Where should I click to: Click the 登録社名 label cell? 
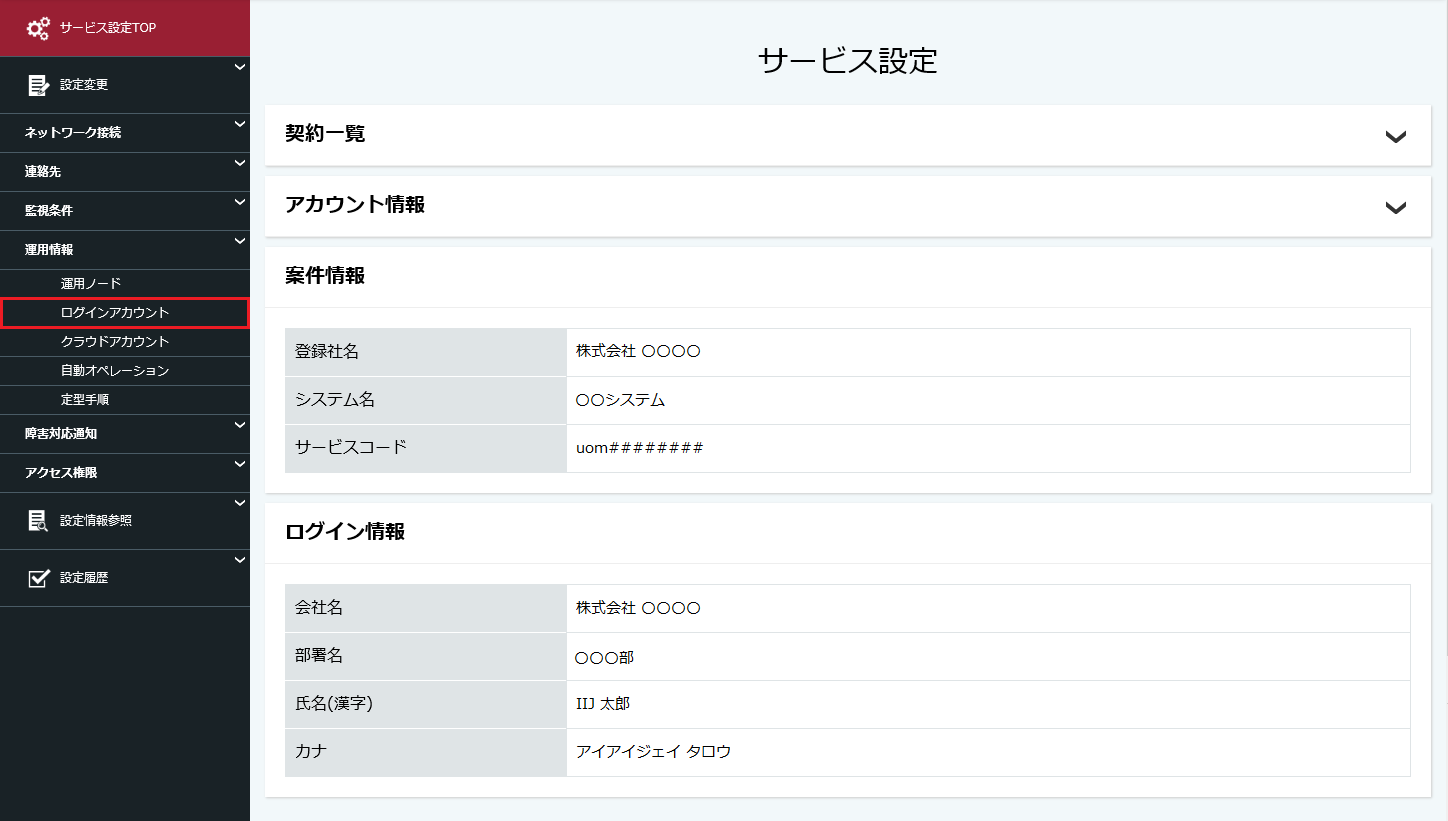pos(426,352)
